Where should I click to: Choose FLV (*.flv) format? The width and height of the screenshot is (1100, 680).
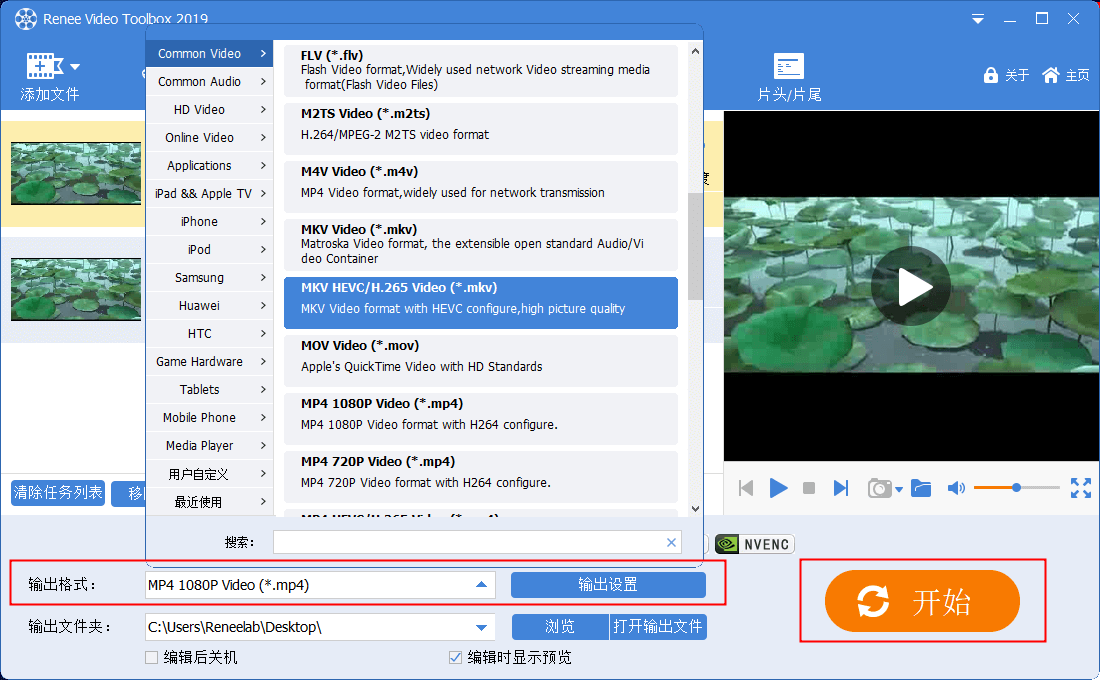click(x=481, y=70)
